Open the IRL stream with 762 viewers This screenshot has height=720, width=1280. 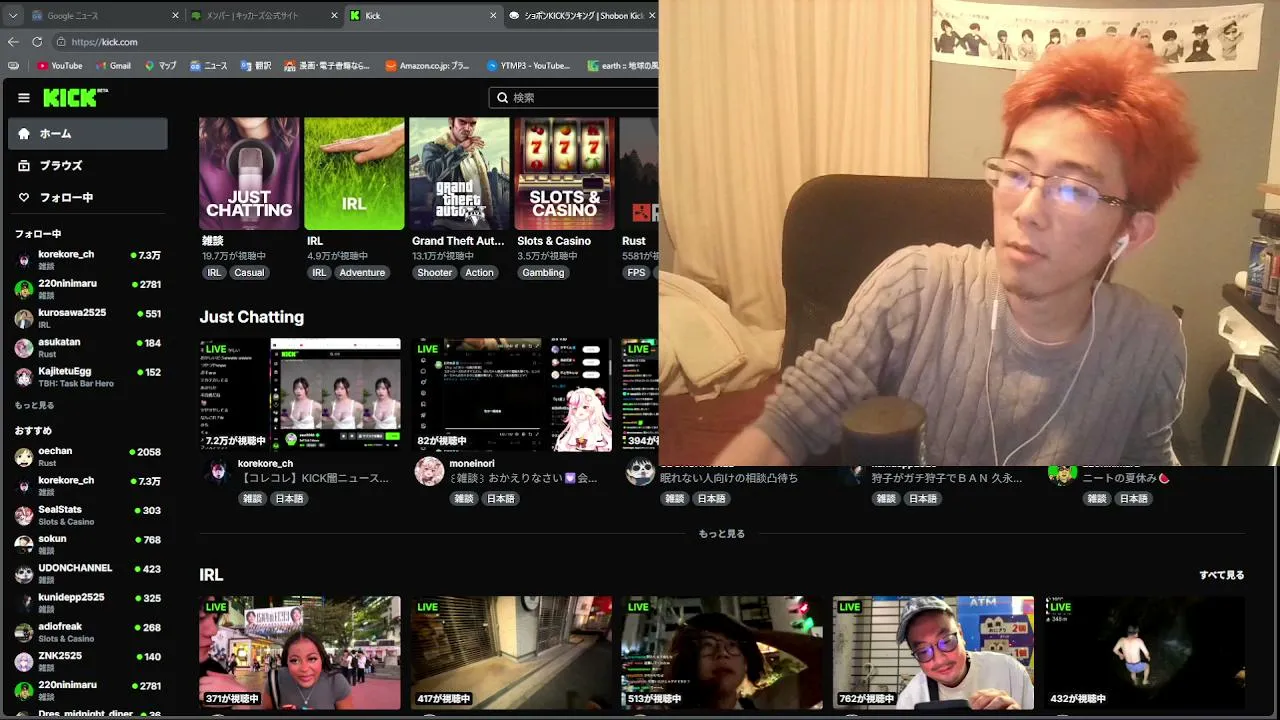point(933,653)
